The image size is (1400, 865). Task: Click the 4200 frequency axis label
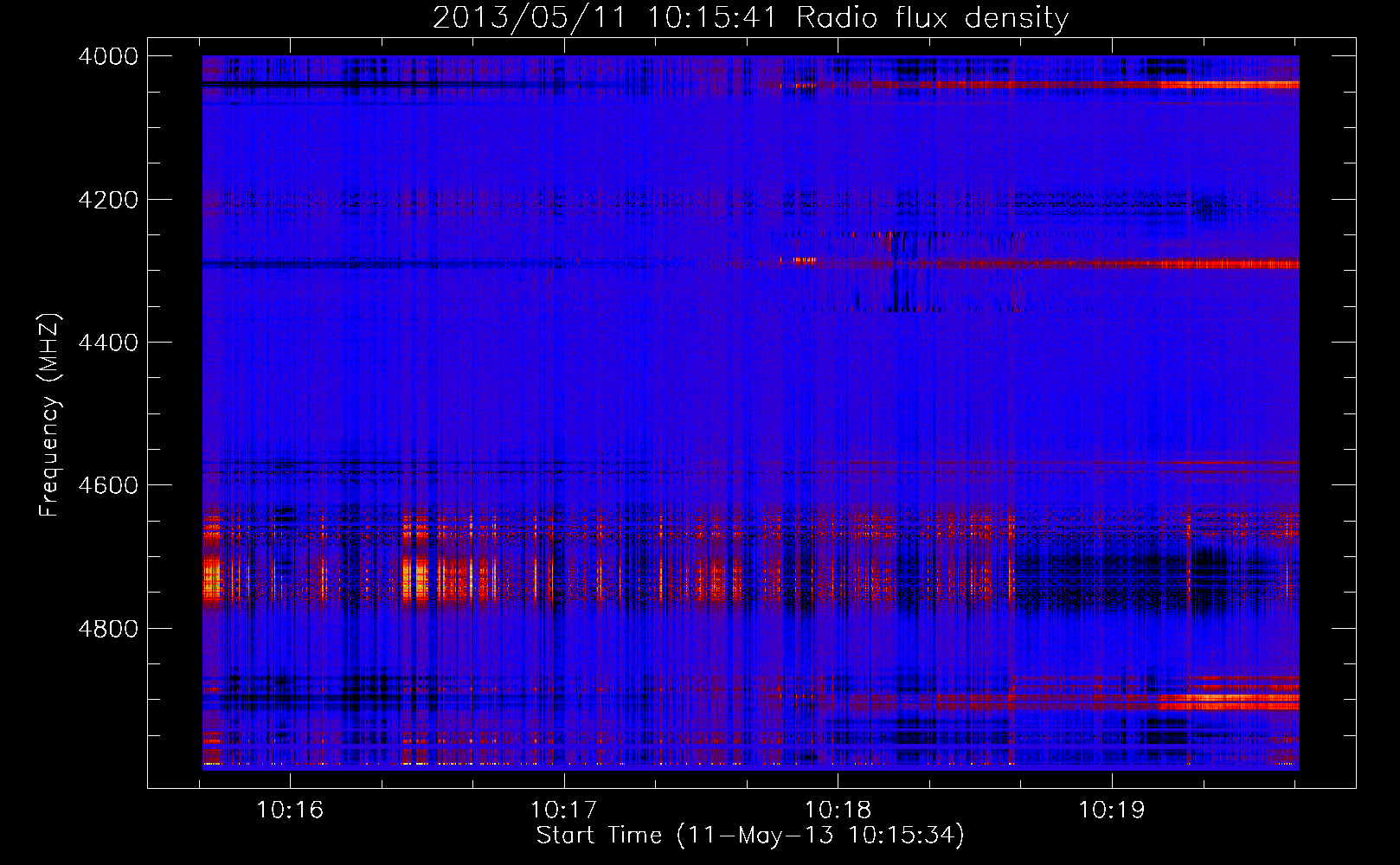pyautogui.click(x=108, y=200)
